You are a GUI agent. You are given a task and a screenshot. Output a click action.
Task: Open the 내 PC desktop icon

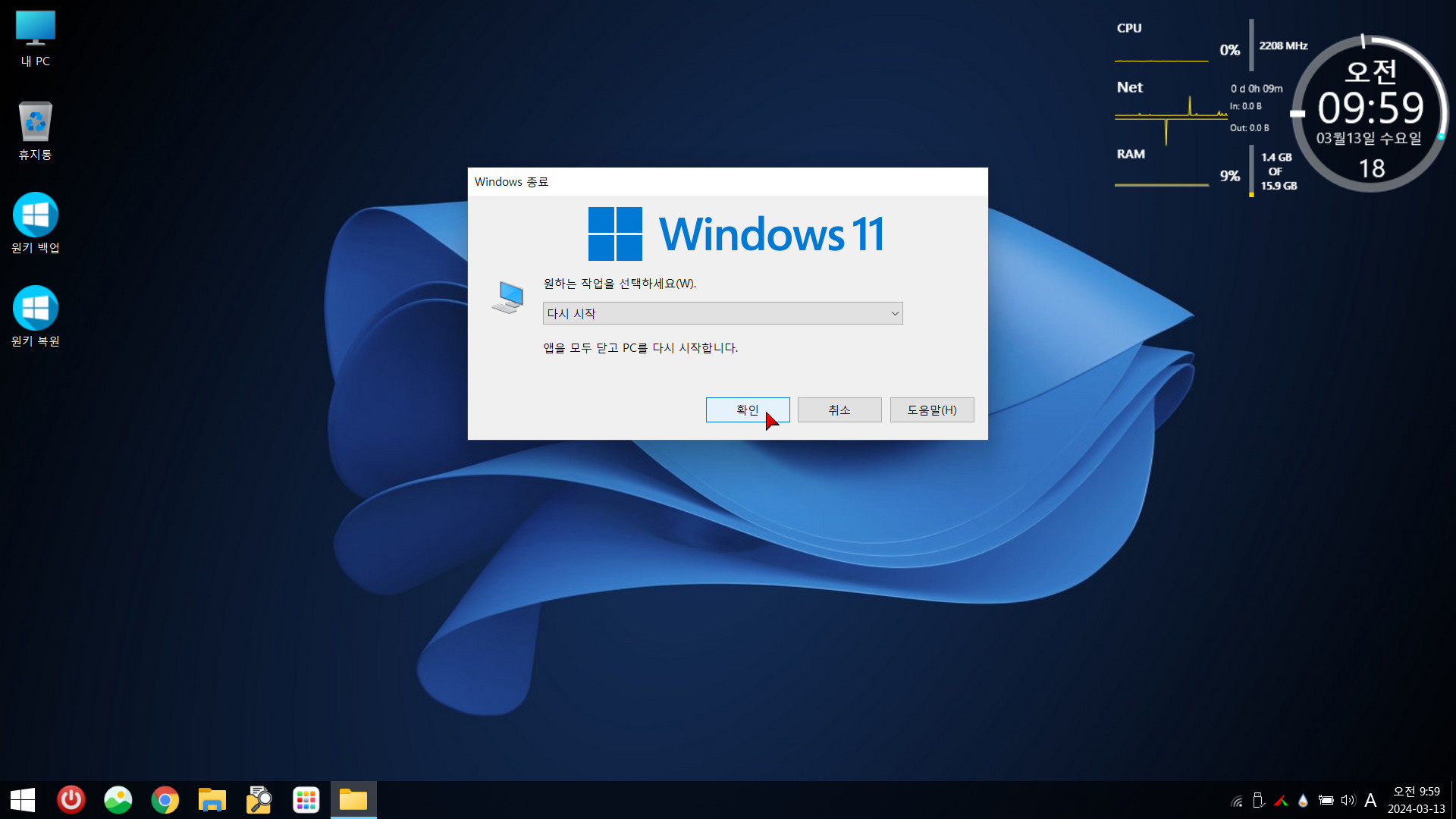[x=35, y=39]
